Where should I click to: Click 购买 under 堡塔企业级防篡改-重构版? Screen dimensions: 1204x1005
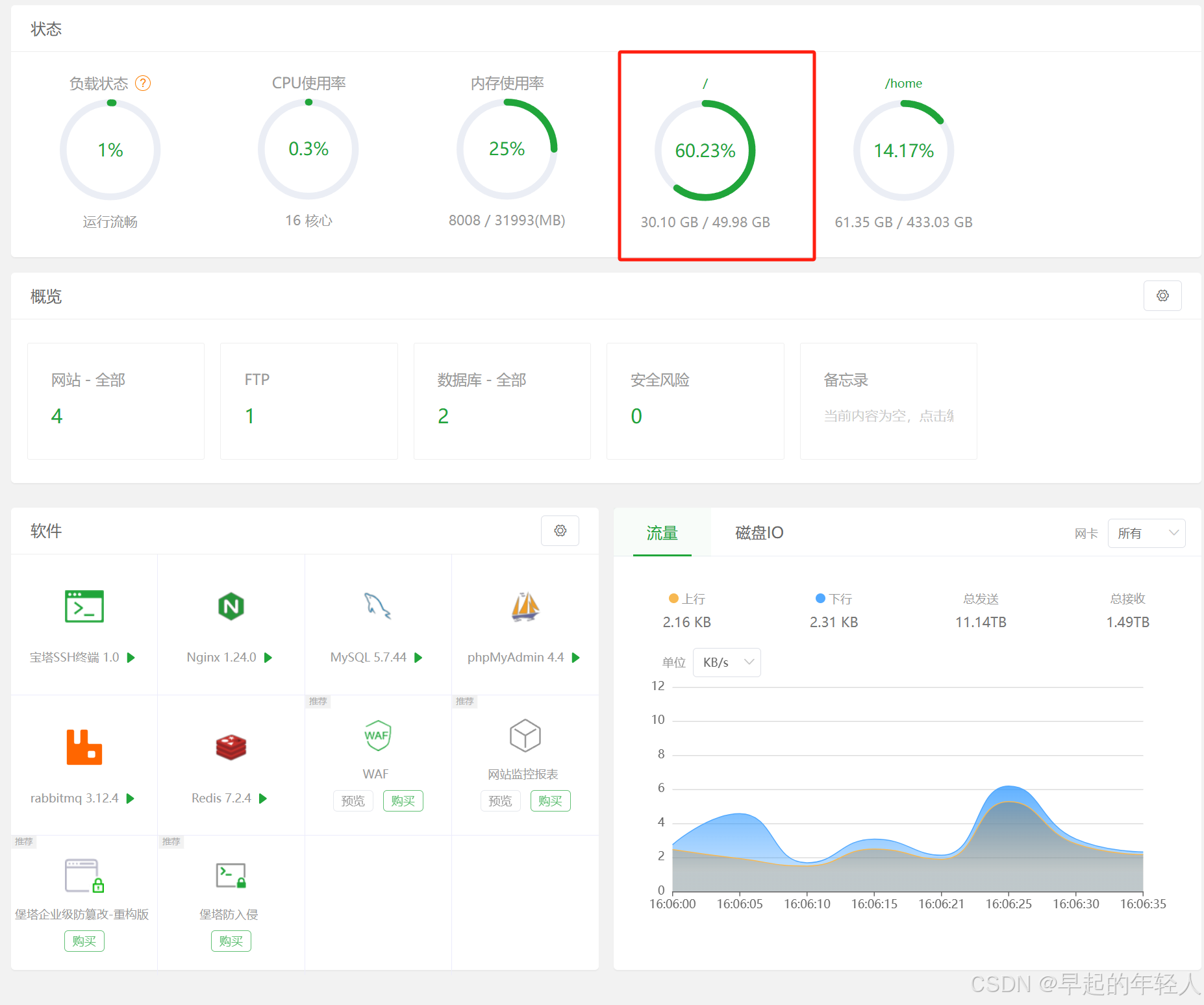(84, 941)
